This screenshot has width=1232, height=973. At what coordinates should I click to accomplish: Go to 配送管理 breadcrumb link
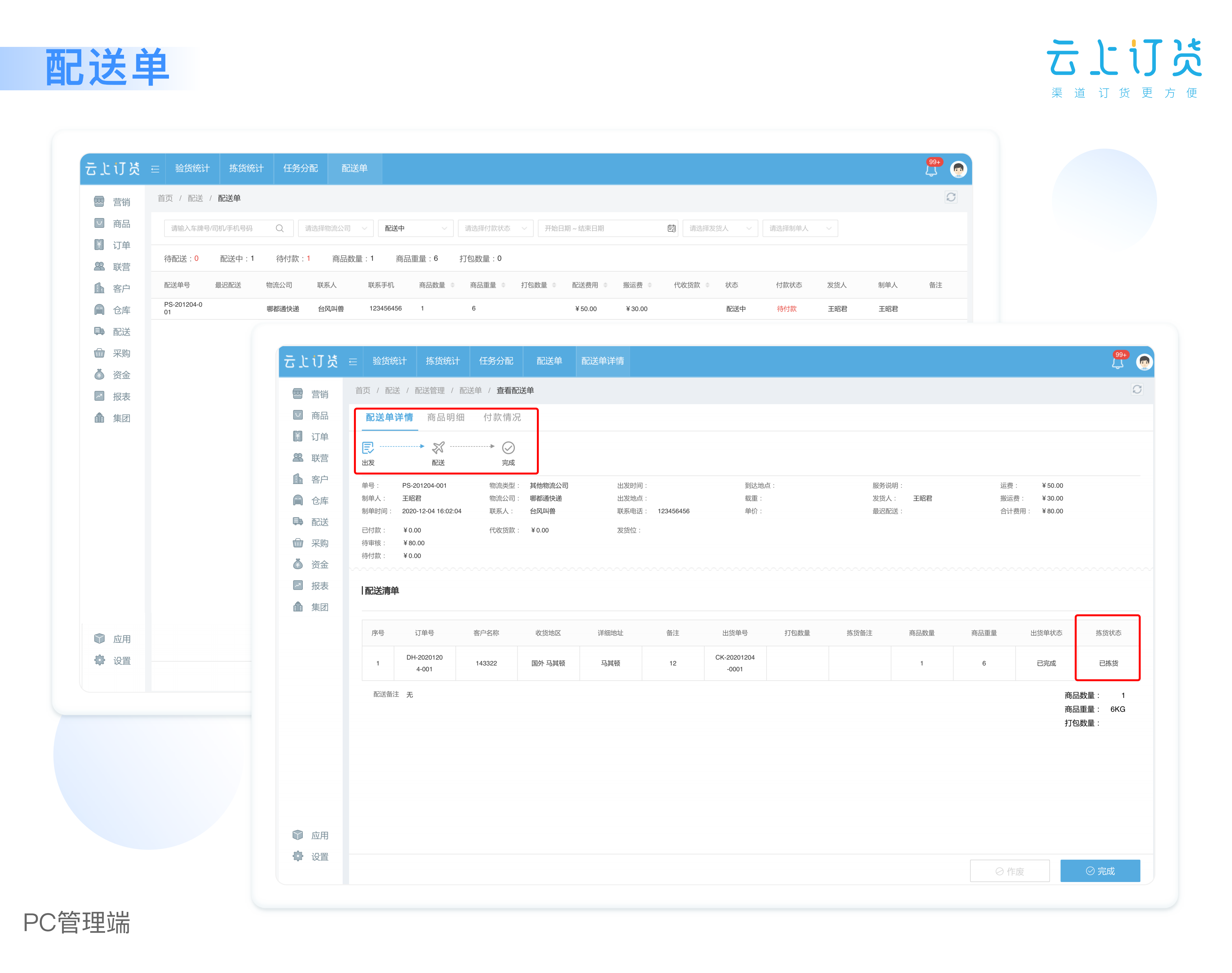tap(430, 390)
